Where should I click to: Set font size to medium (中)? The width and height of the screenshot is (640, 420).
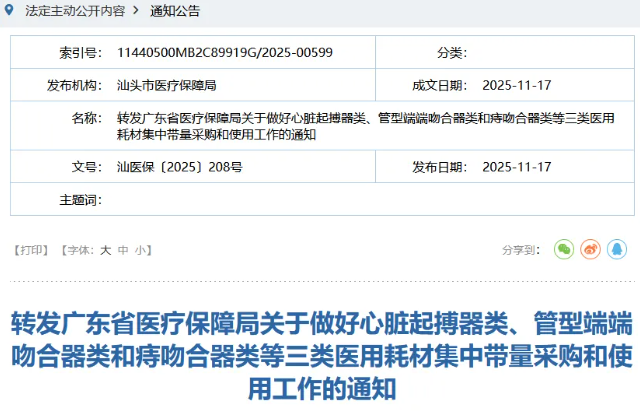123,250
